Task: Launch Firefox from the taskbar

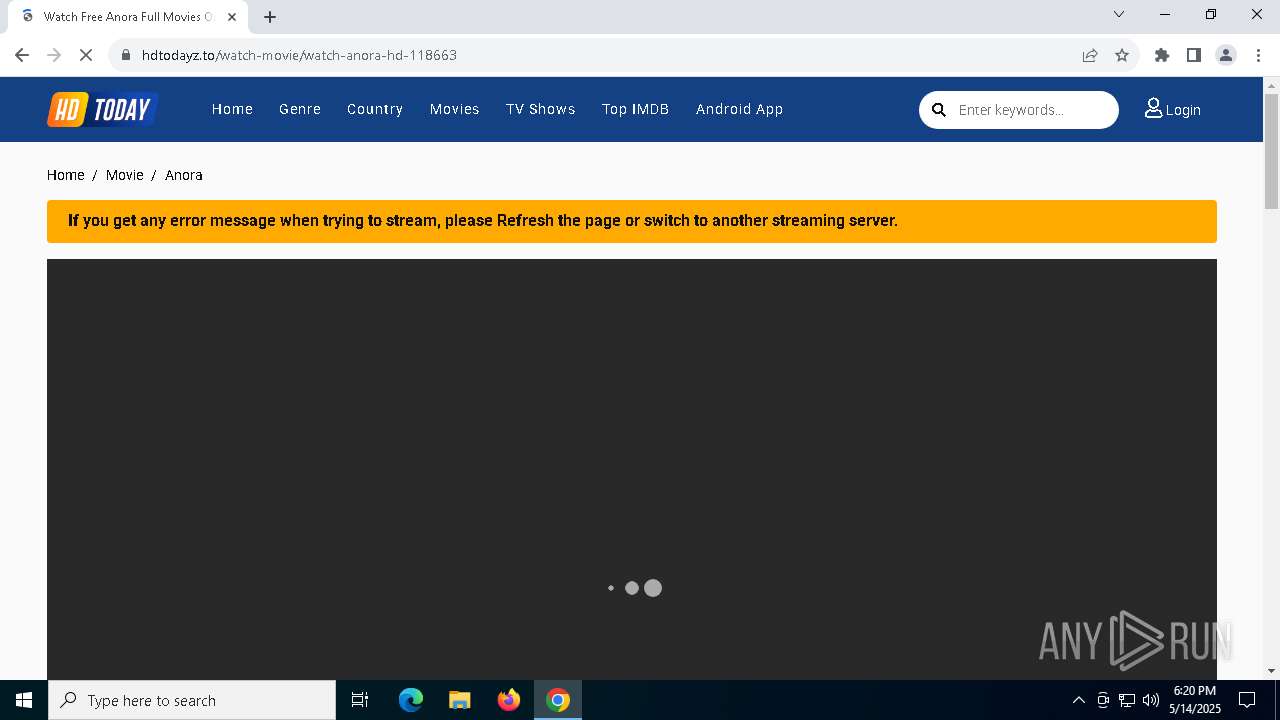Action: 509,700
